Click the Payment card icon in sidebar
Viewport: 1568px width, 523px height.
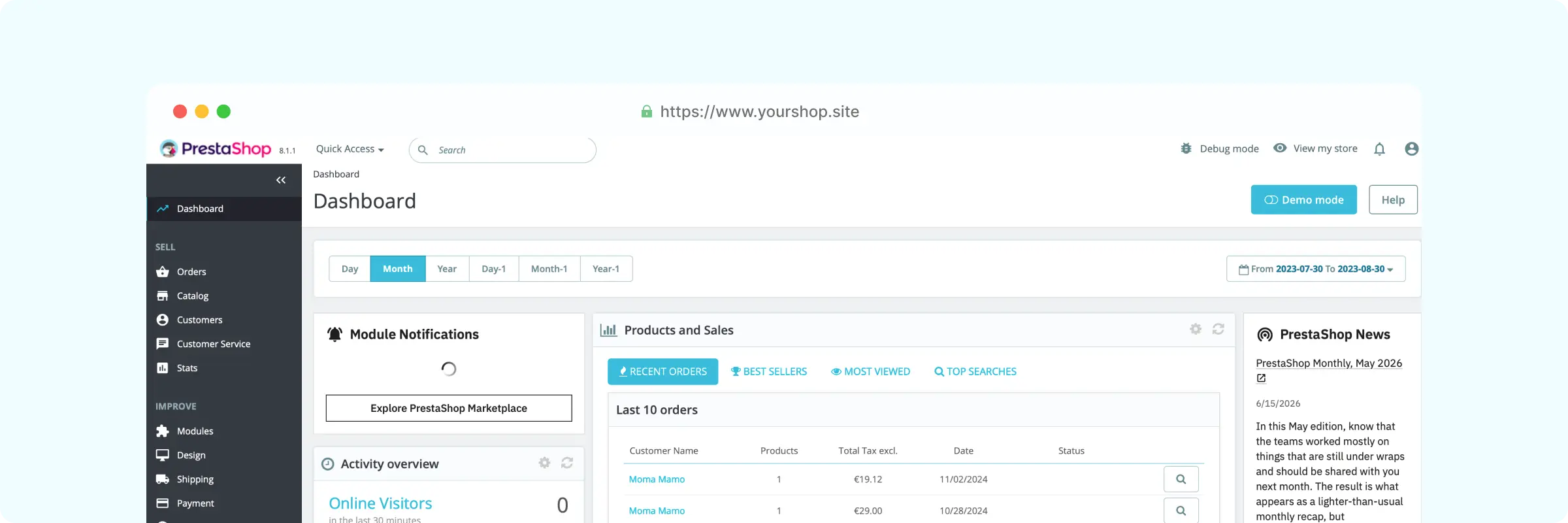(163, 503)
